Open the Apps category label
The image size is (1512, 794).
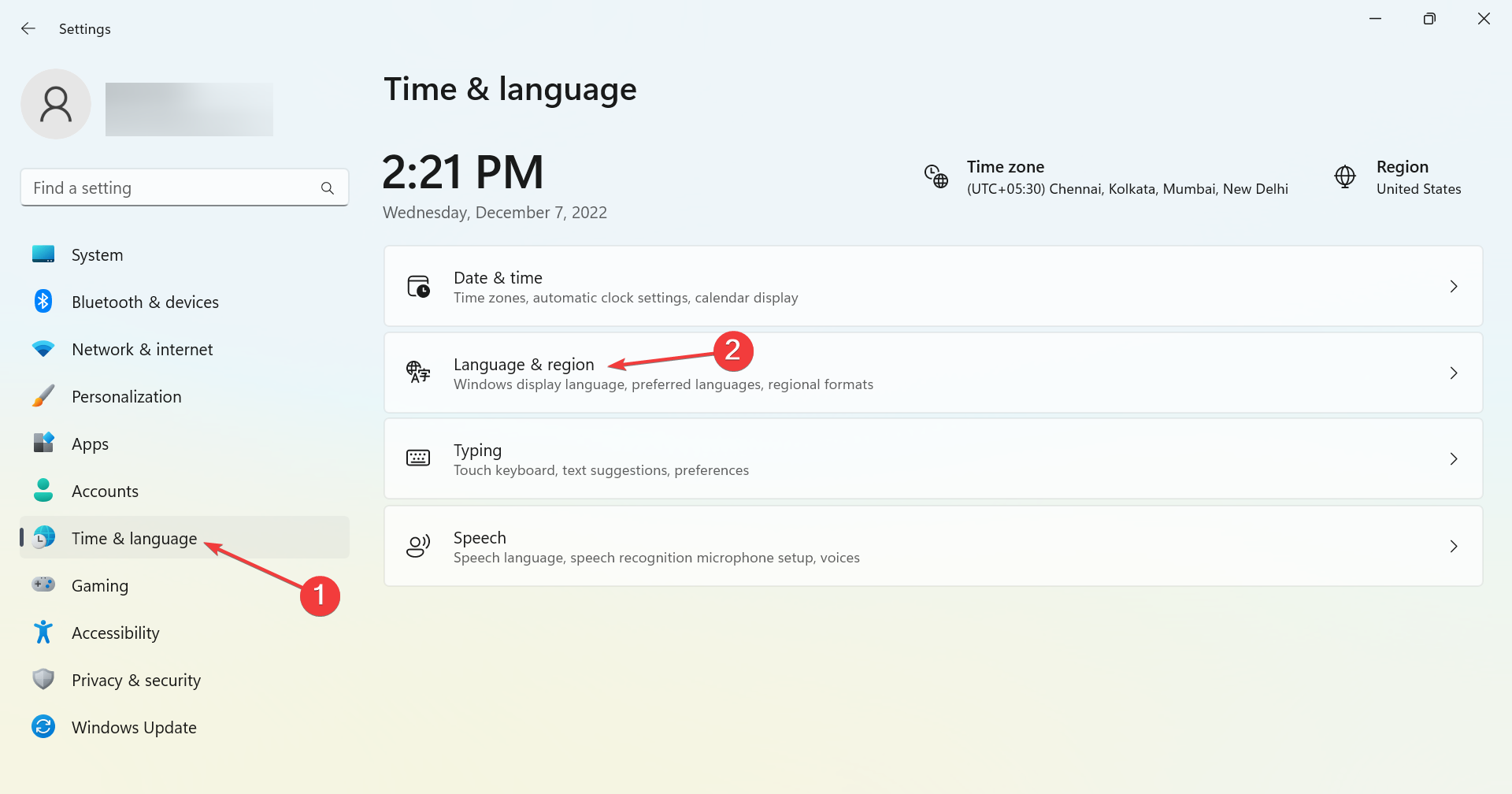coord(90,444)
